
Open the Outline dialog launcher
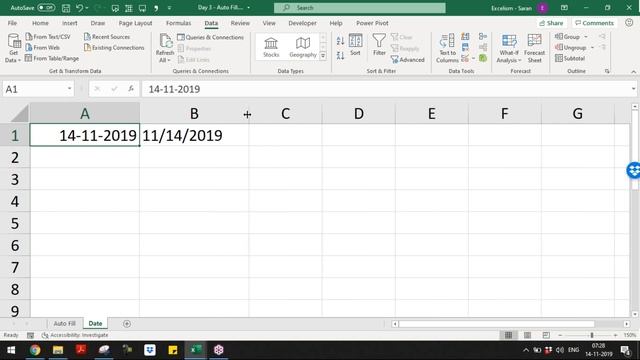pos(607,71)
